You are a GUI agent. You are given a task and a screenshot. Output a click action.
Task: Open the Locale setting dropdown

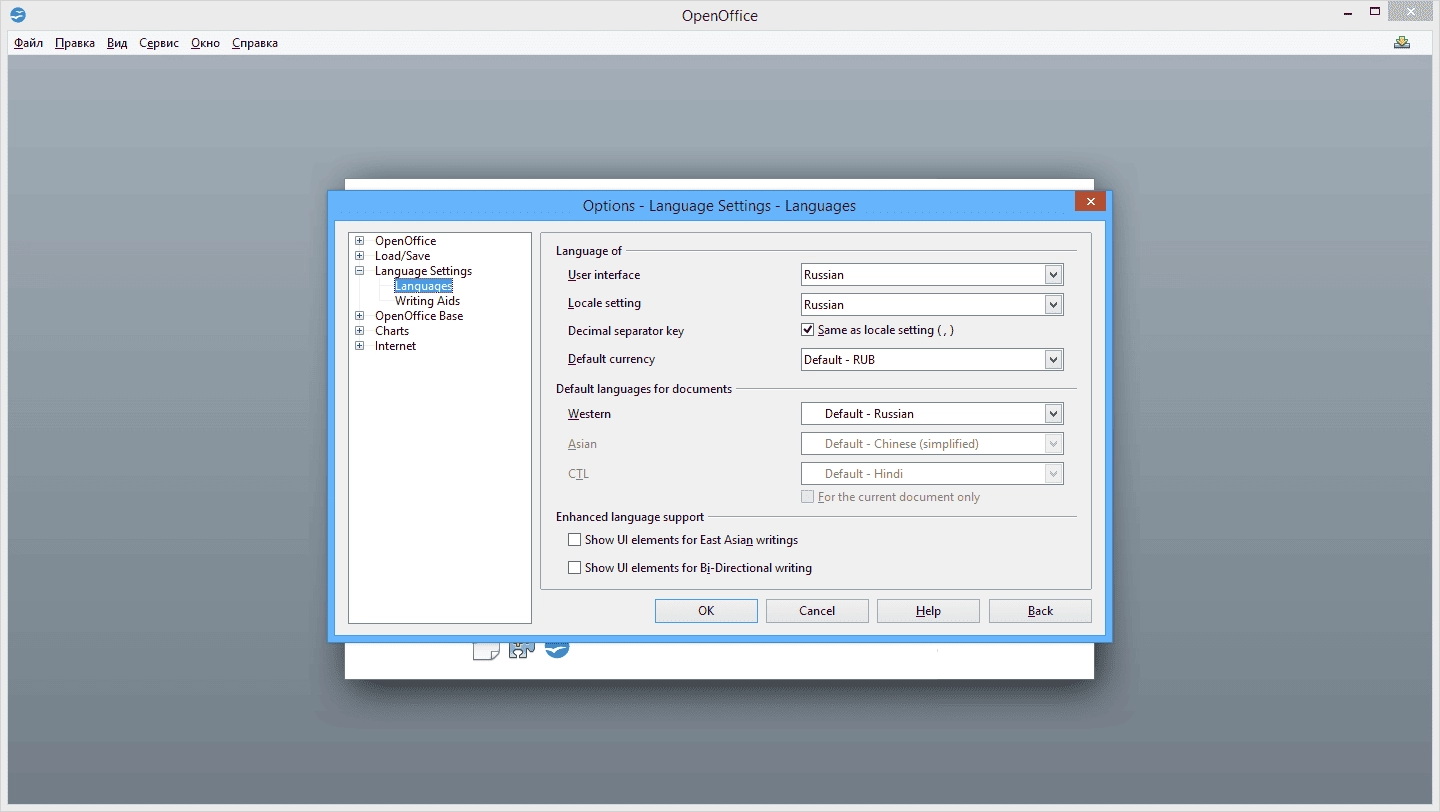pos(1052,305)
